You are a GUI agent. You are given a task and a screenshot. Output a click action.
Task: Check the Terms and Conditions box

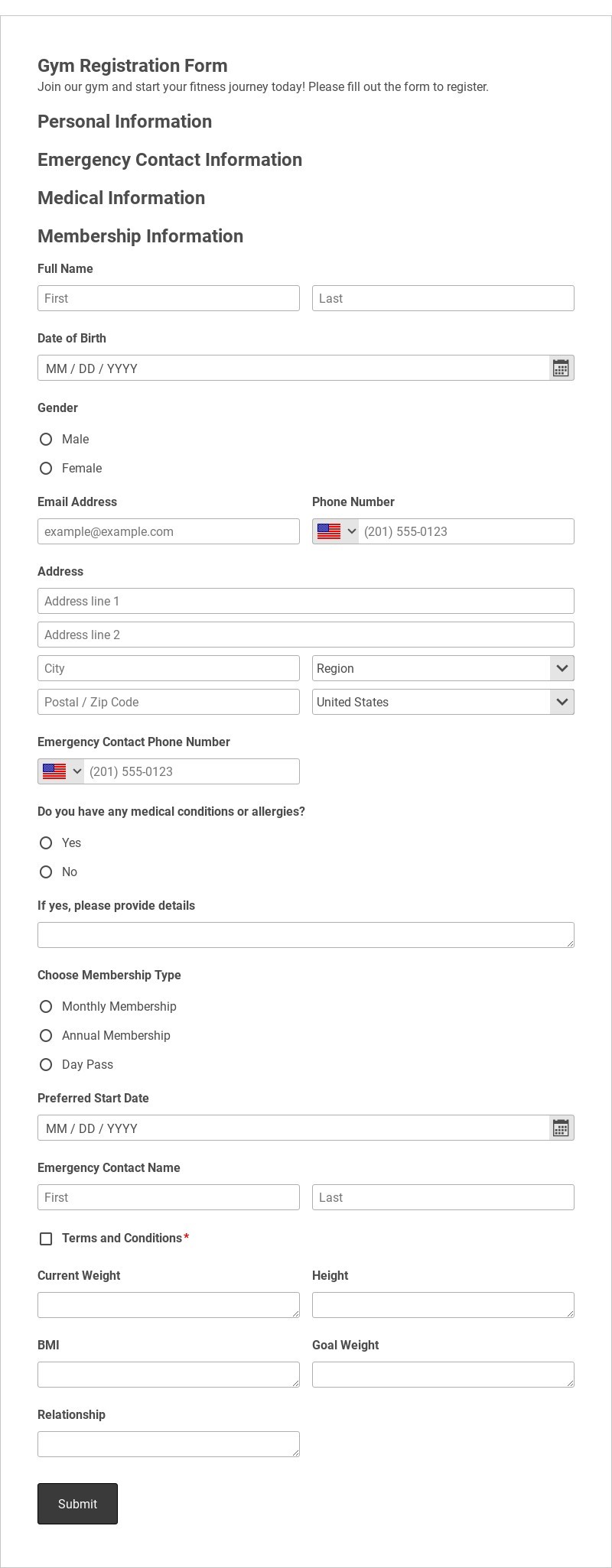(x=46, y=1238)
